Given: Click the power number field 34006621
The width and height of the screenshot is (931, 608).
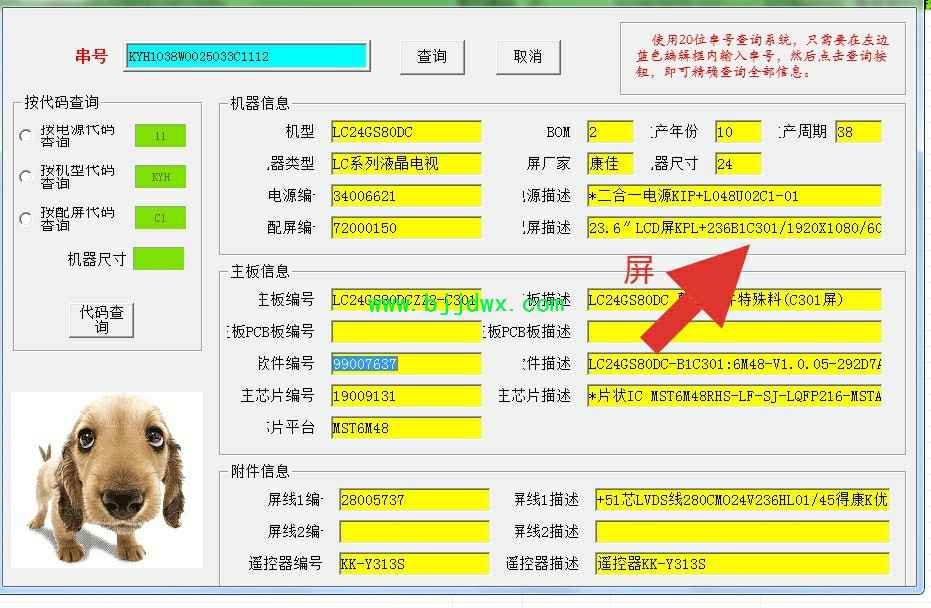Looking at the screenshot, I should [x=406, y=196].
